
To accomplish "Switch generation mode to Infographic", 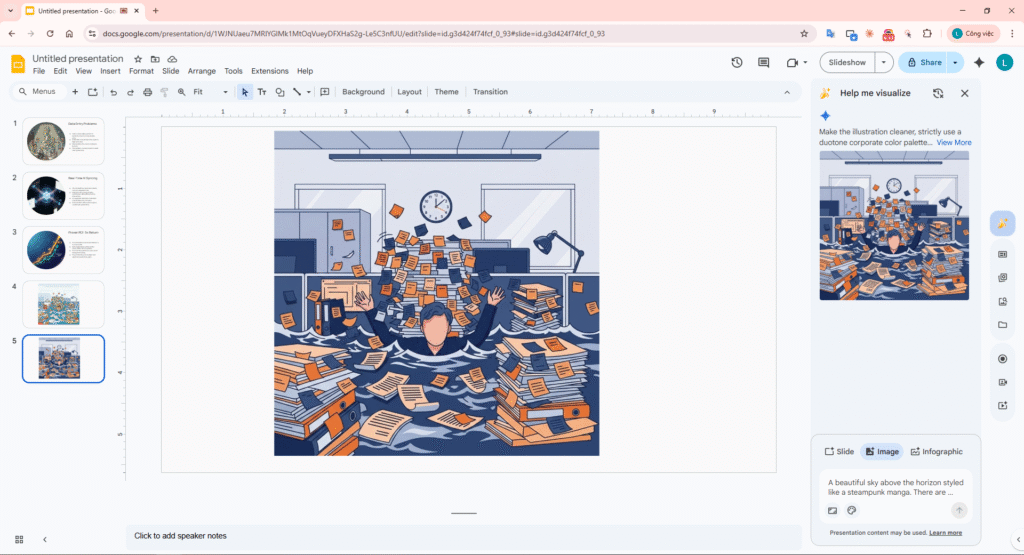I will [936, 452].
